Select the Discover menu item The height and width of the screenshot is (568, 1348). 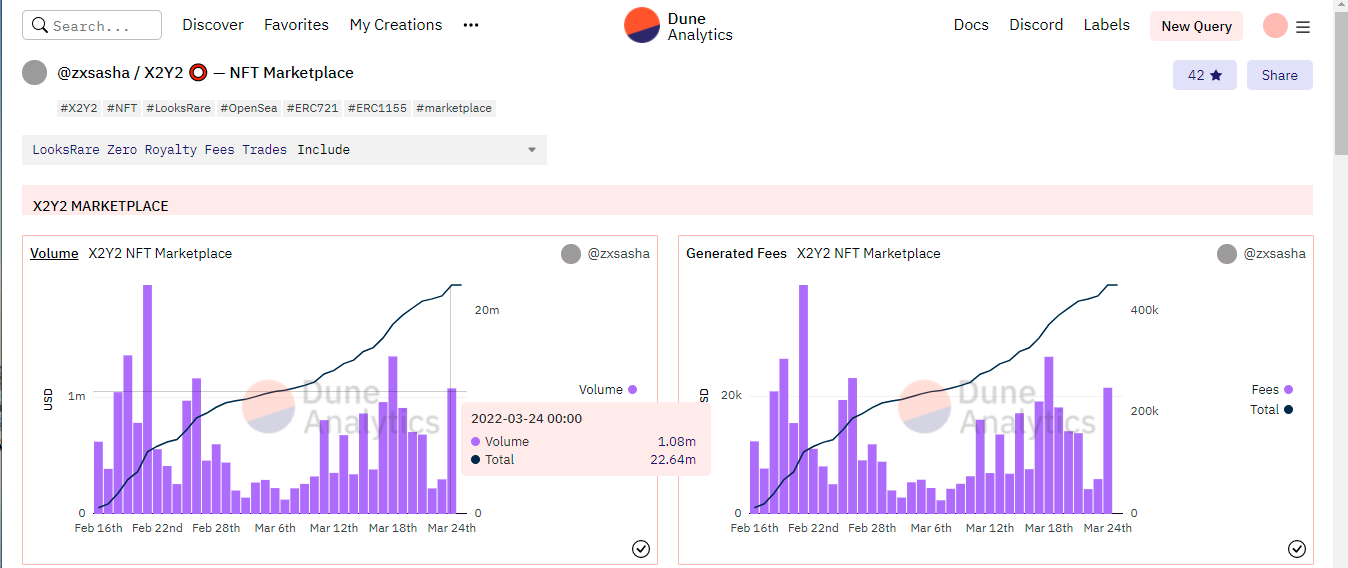[213, 25]
